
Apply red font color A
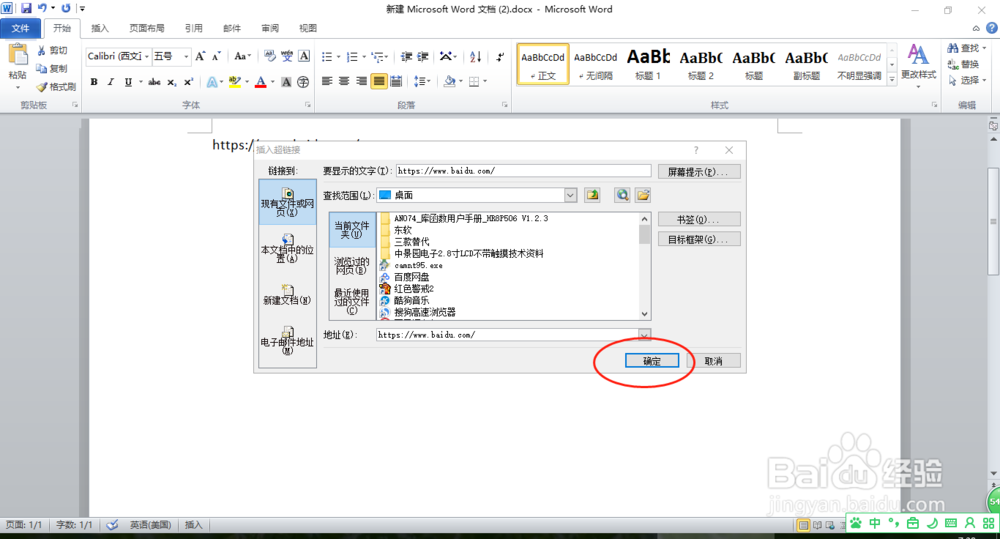(260, 82)
